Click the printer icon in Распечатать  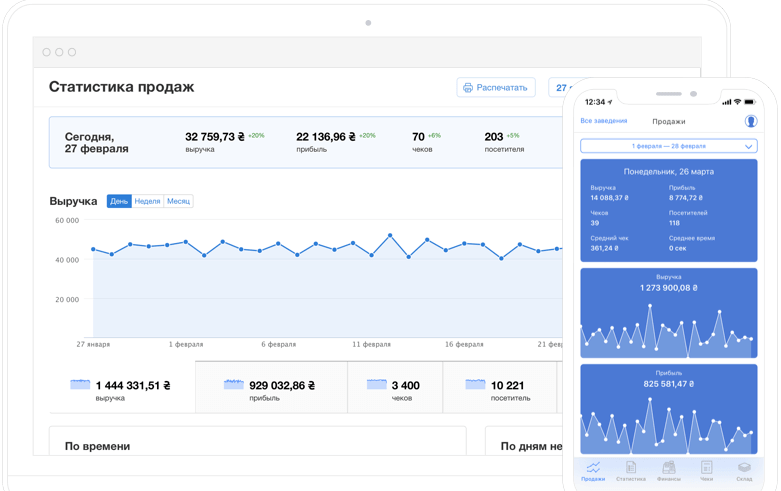(468, 88)
